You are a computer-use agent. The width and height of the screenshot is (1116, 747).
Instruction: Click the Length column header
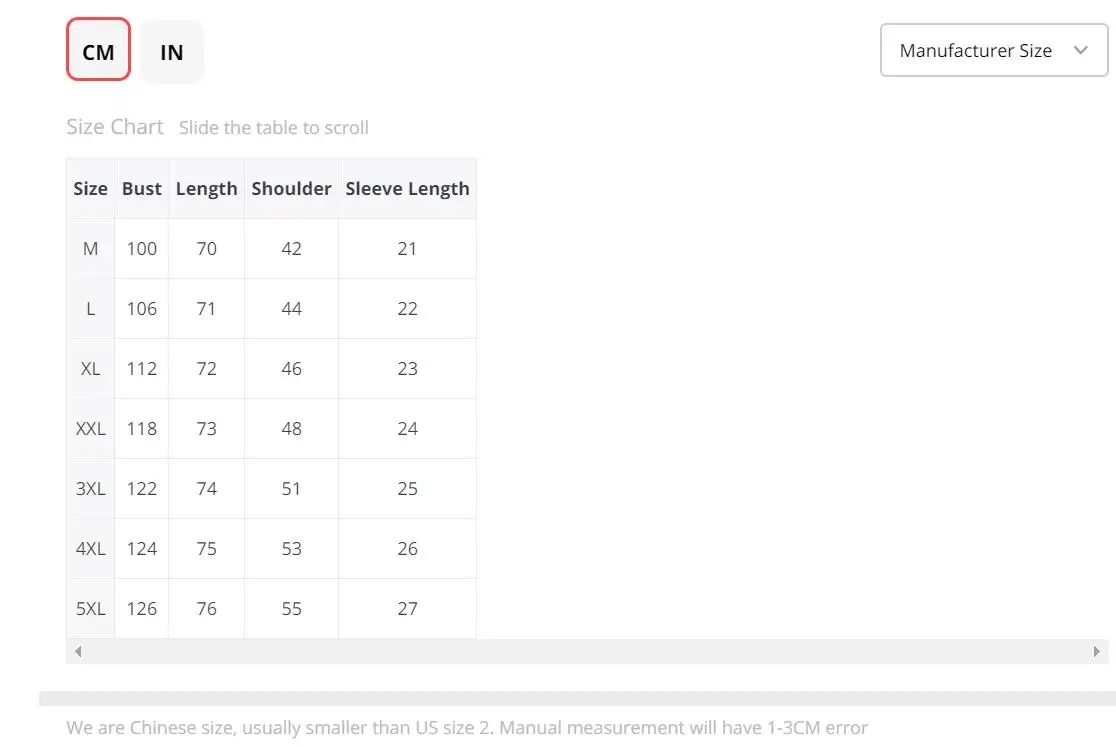click(207, 189)
